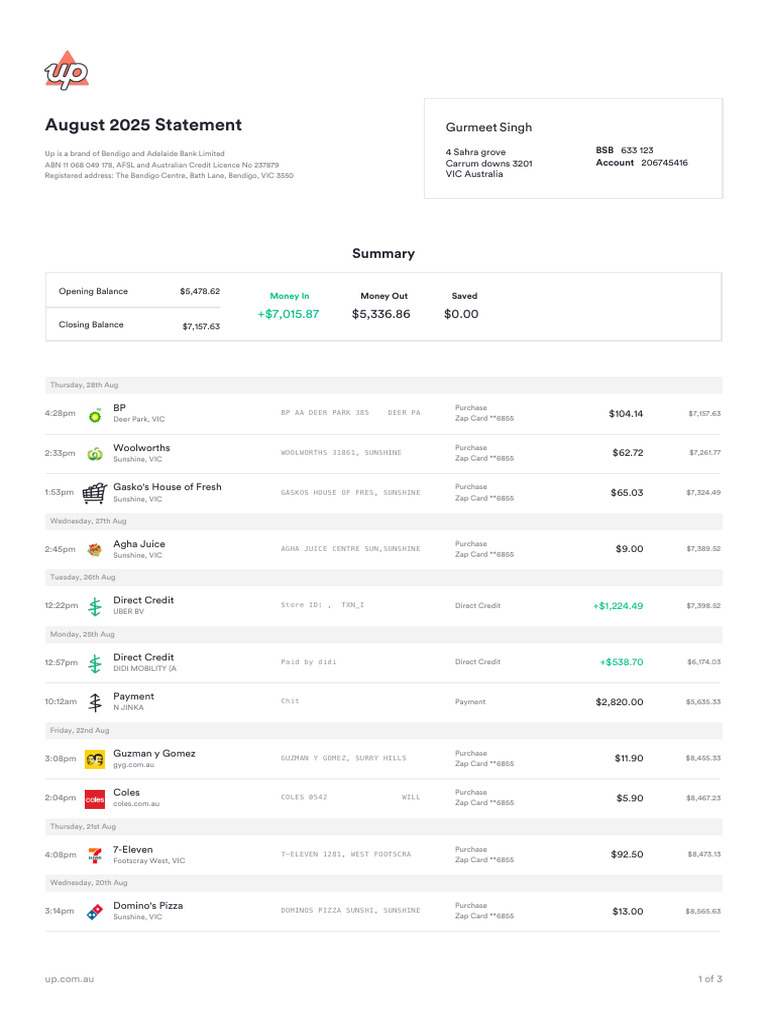Image resolution: width=768 pixels, height=1024 pixels.
Task: Click the 10:12am payment time
Action: [61, 702]
